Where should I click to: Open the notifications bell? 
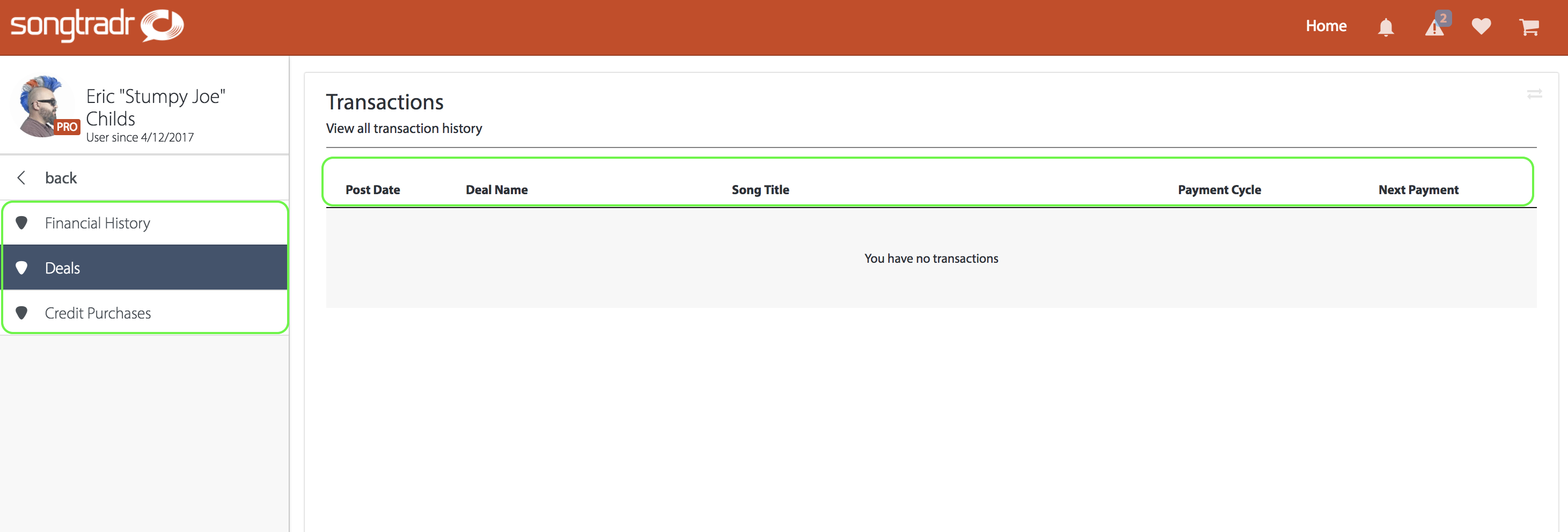pos(1386,27)
